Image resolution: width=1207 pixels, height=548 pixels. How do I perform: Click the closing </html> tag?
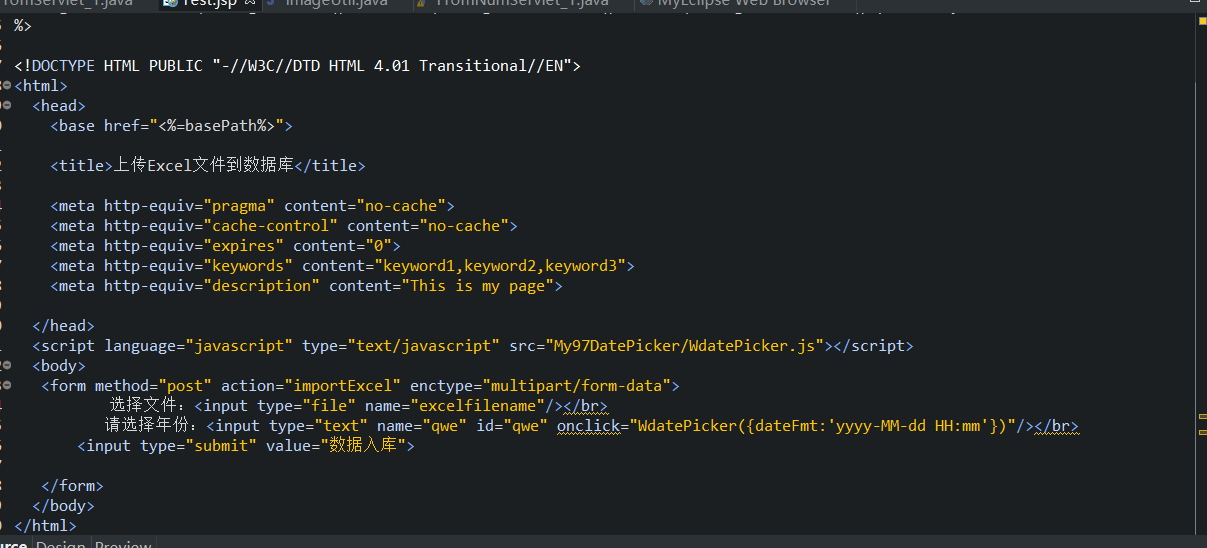coord(45,526)
